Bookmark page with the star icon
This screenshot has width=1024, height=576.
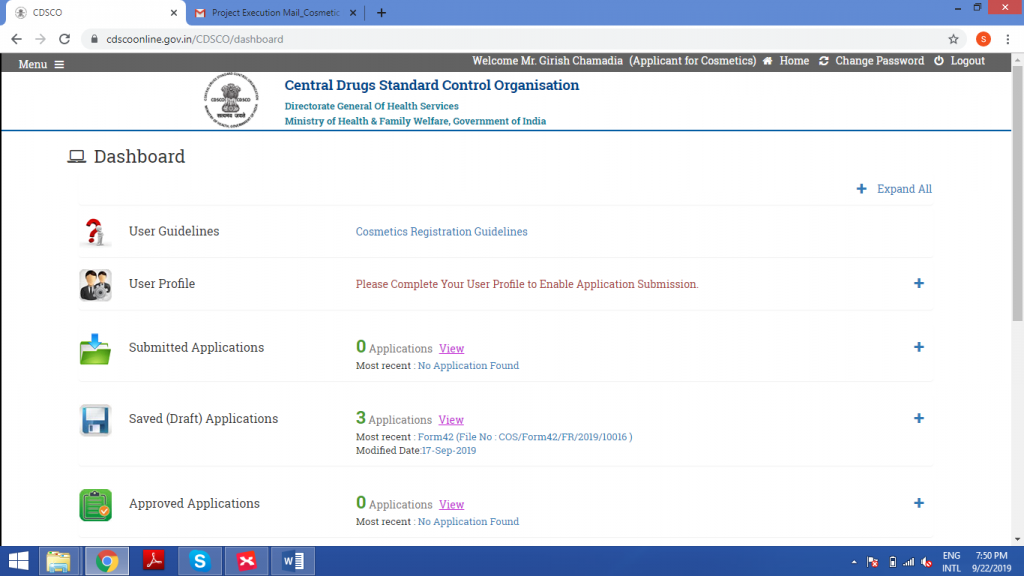(953, 39)
